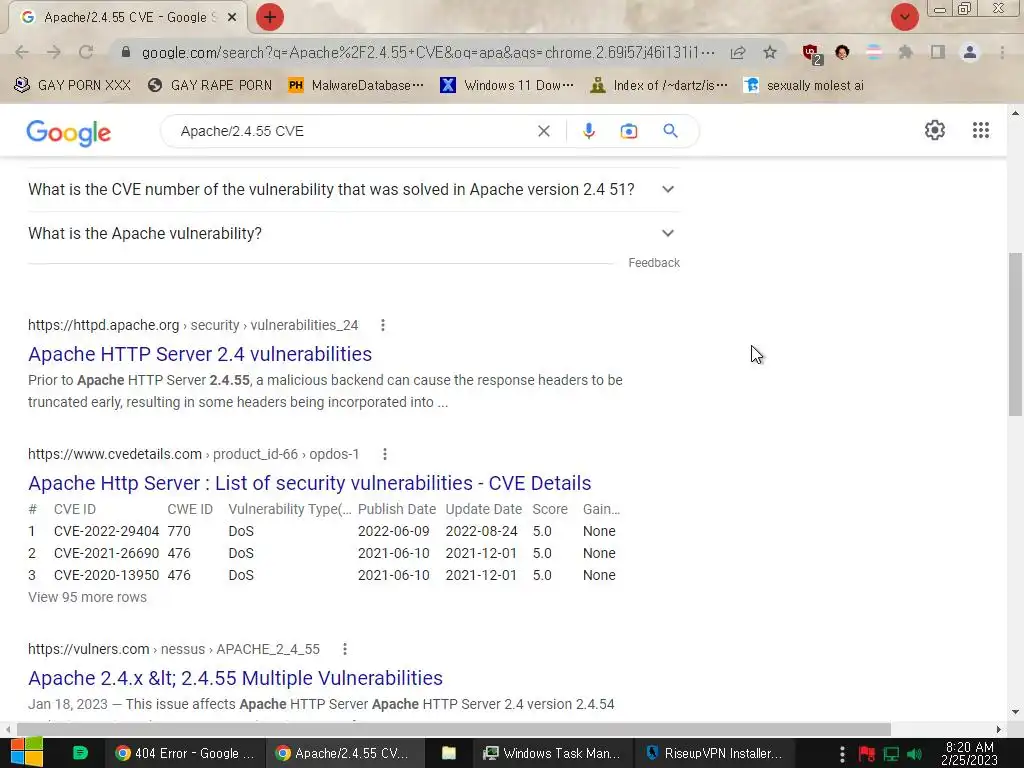
Task: Clear the search box with the X
Action: click(x=543, y=131)
